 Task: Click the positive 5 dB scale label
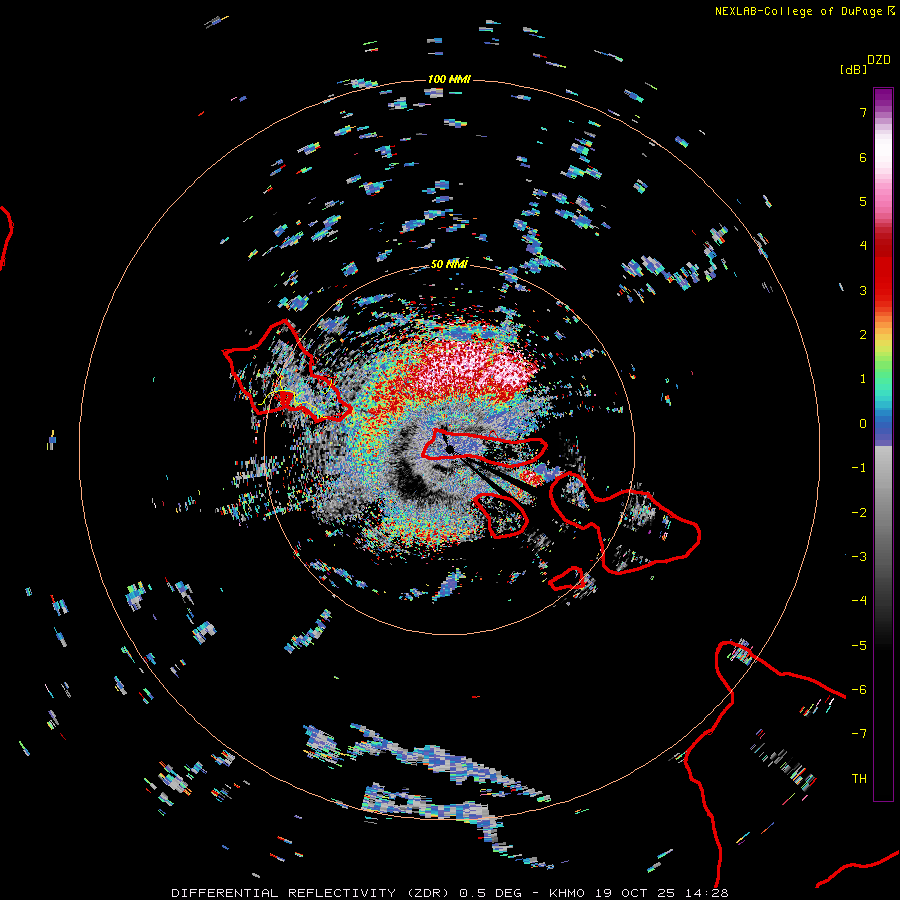pos(863,201)
